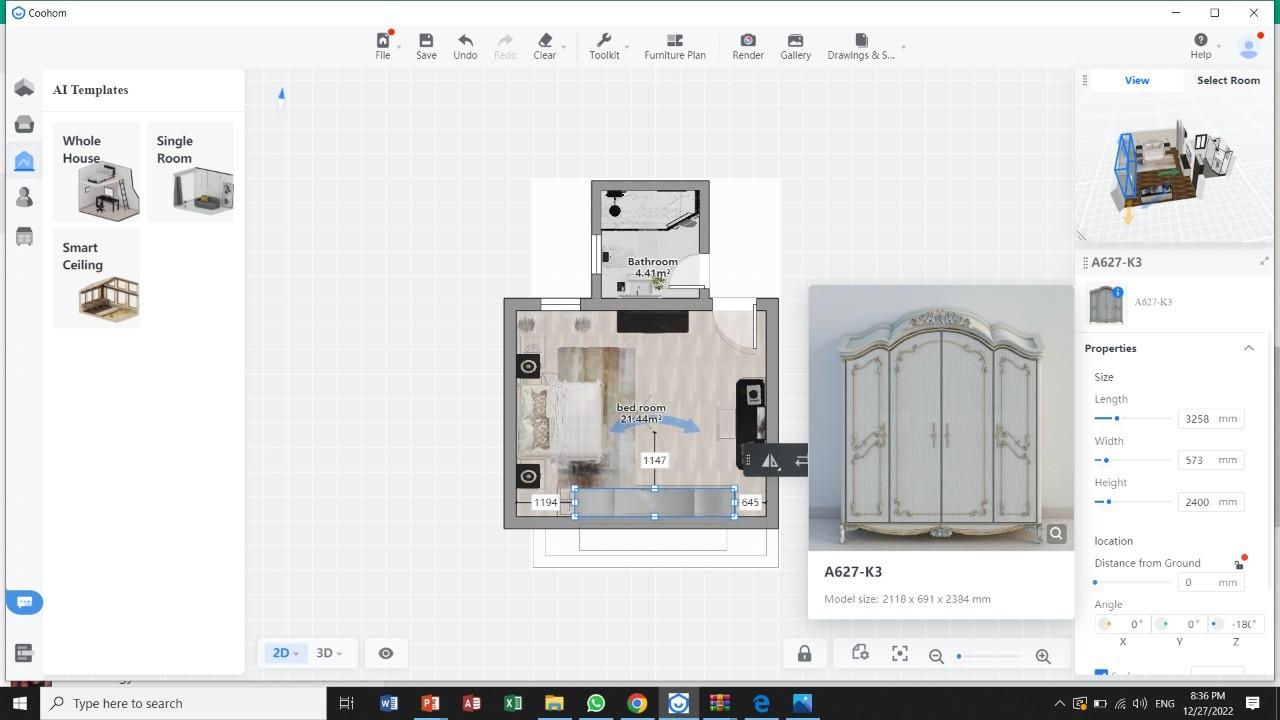Undo the last action
The image size is (1280, 720).
(x=465, y=46)
